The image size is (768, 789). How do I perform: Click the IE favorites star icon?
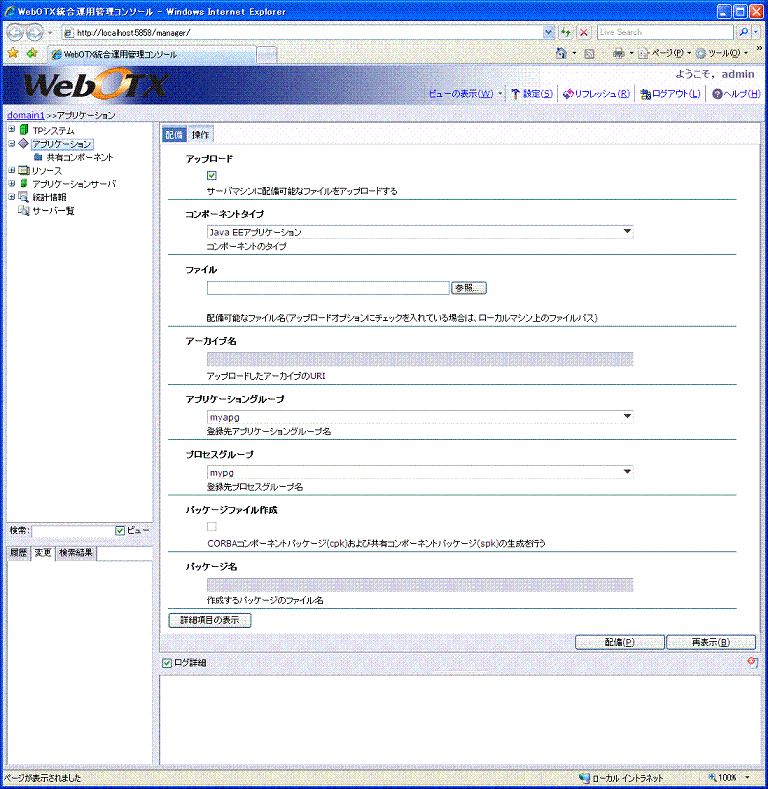[x=12, y=53]
